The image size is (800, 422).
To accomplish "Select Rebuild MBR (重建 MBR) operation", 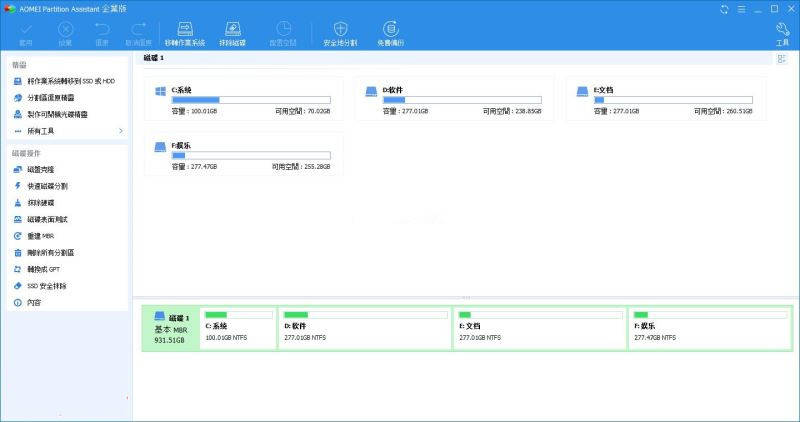I will pyautogui.click(x=34, y=236).
